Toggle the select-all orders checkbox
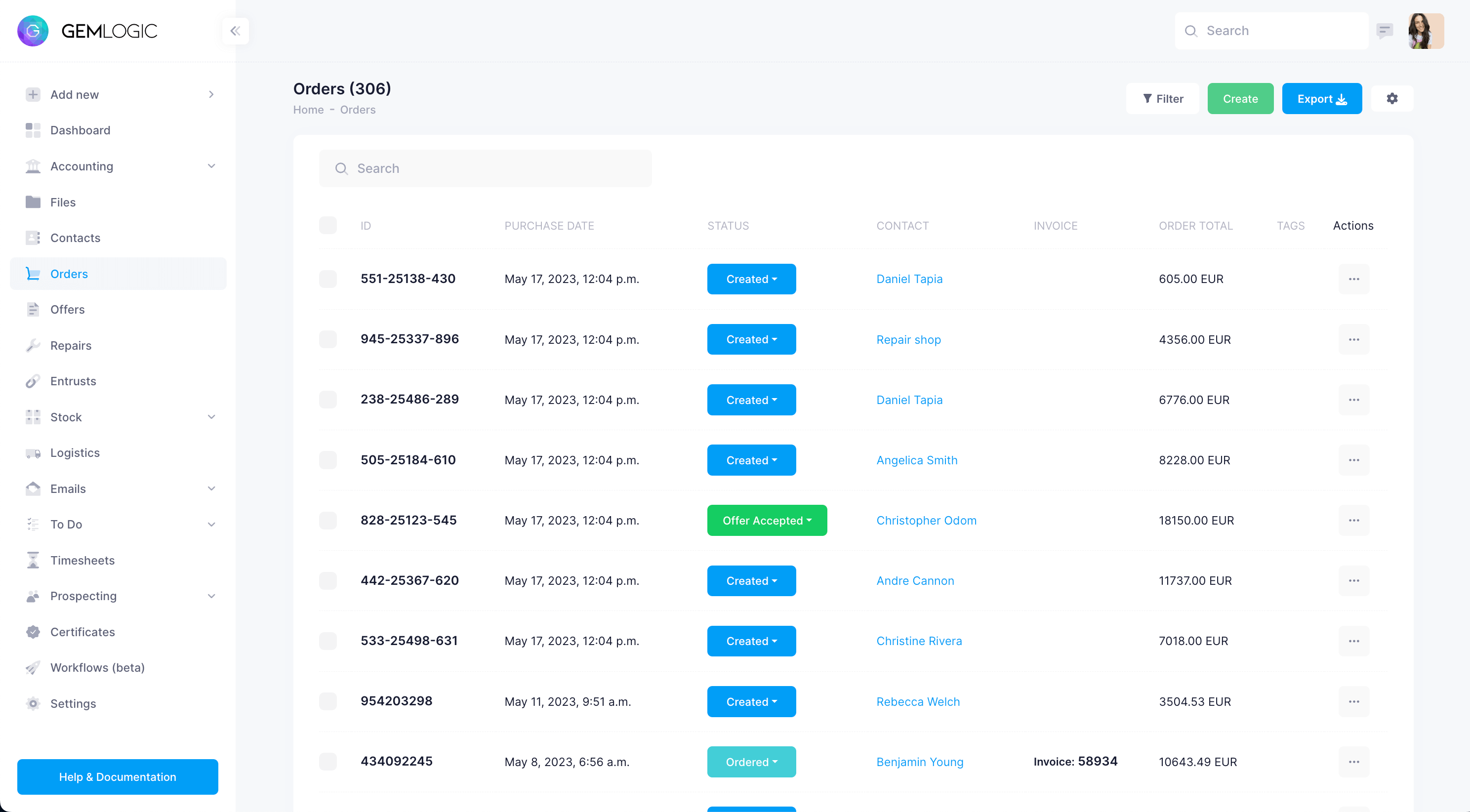 [327, 225]
